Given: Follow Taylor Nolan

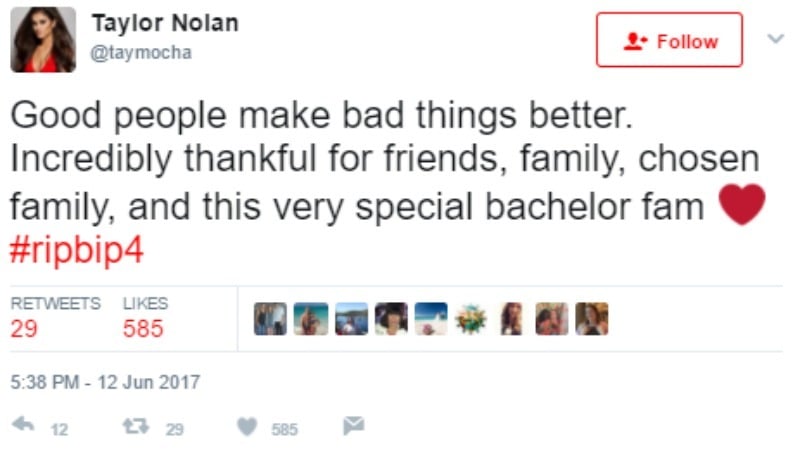Looking at the screenshot, I should (669, 41).
